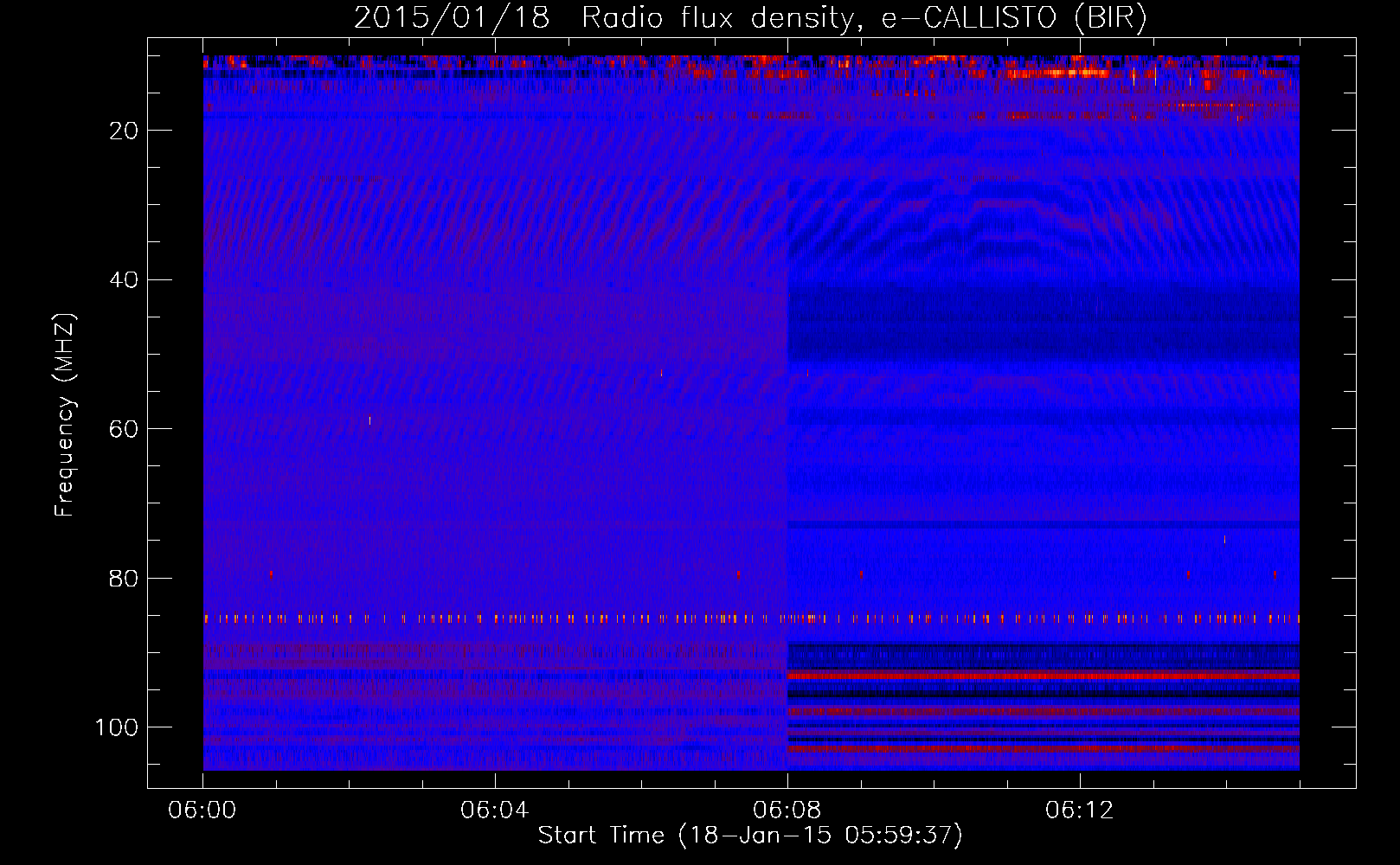Click the '06:00' time tick label
This screenshot has width=1400, height=865.
tap(202, 811)
